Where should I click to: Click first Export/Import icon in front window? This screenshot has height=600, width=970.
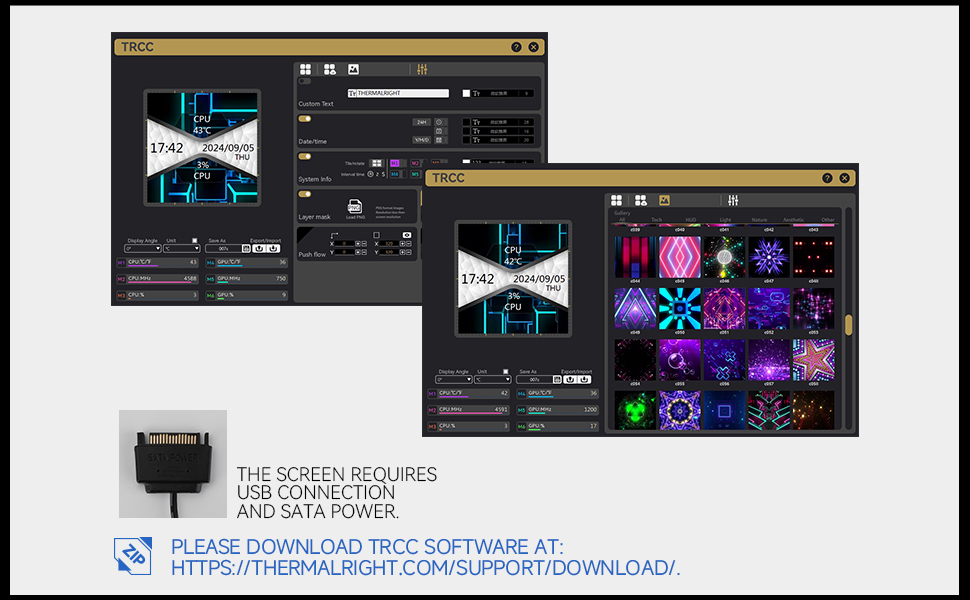click(x=570, y=379)
